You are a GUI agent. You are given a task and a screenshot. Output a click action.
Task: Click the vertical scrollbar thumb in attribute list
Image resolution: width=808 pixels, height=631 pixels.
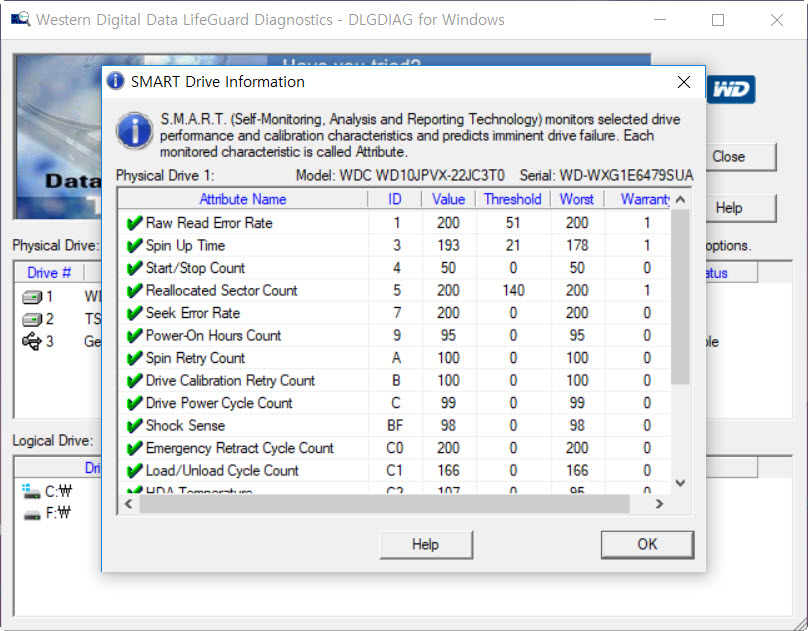tap(680, 297)
